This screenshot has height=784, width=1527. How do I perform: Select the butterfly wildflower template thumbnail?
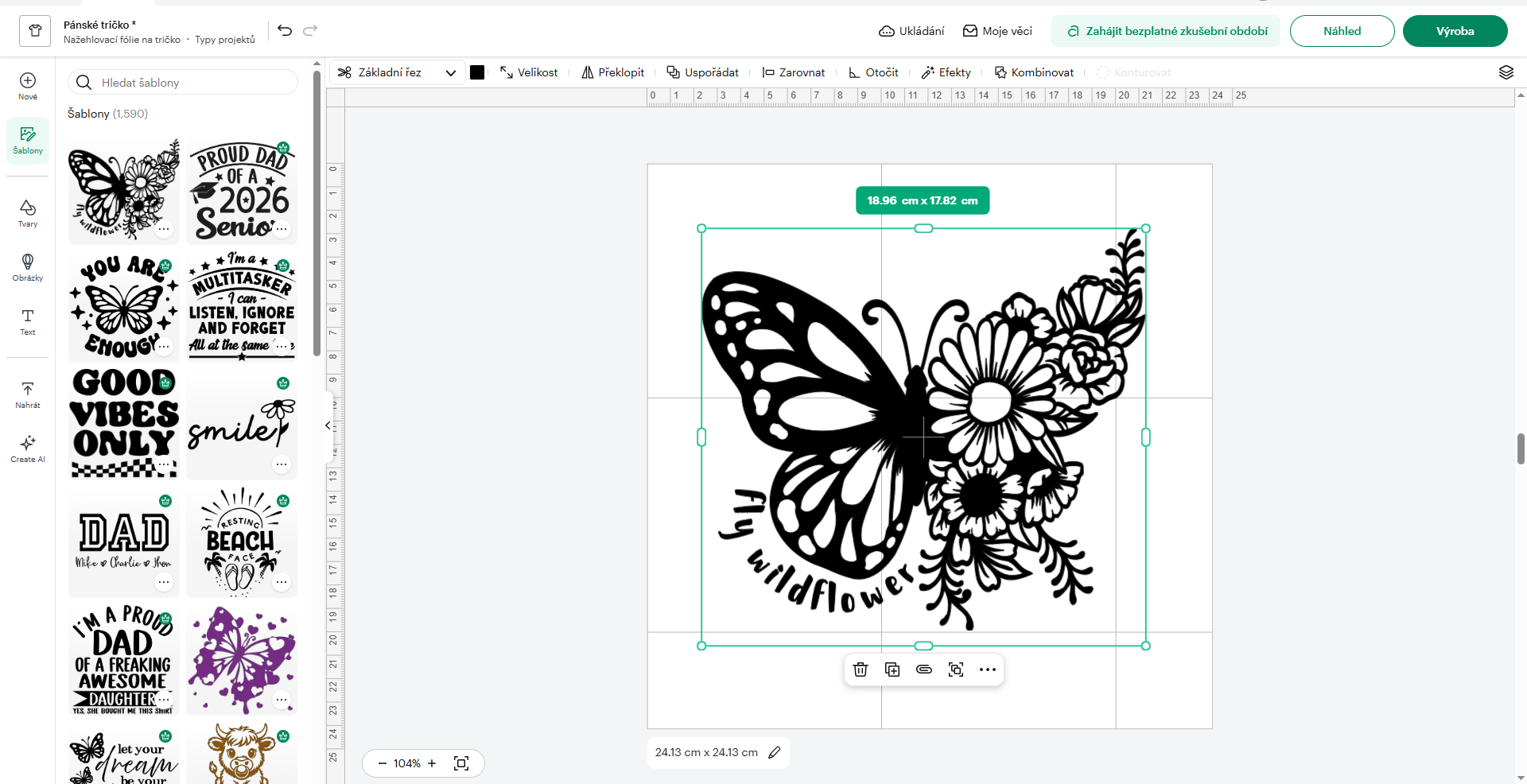coord(123,189)
